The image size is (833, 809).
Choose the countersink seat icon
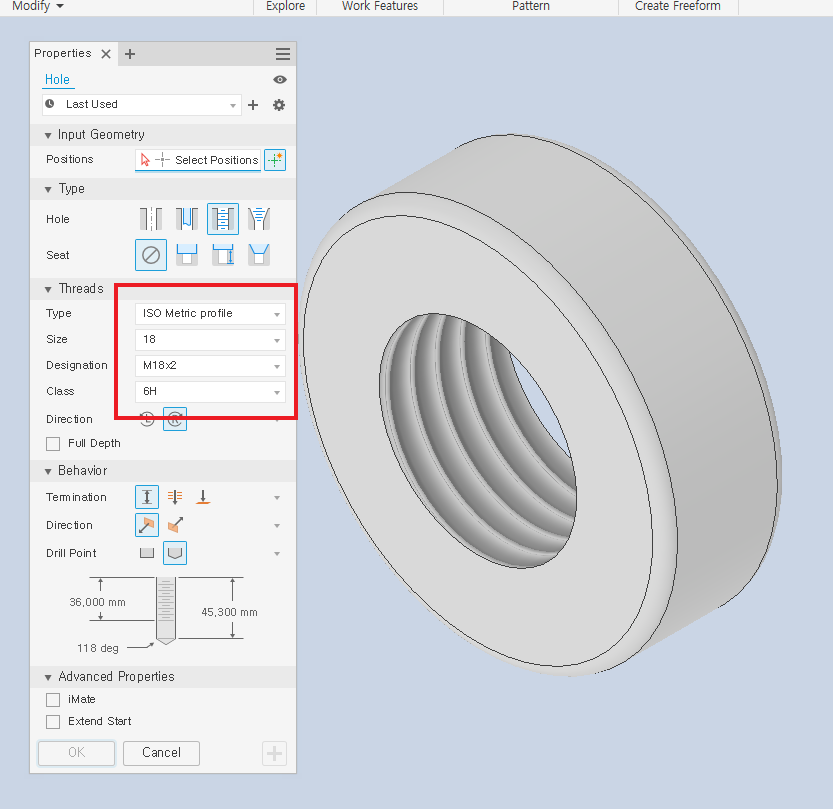(259, 255)
